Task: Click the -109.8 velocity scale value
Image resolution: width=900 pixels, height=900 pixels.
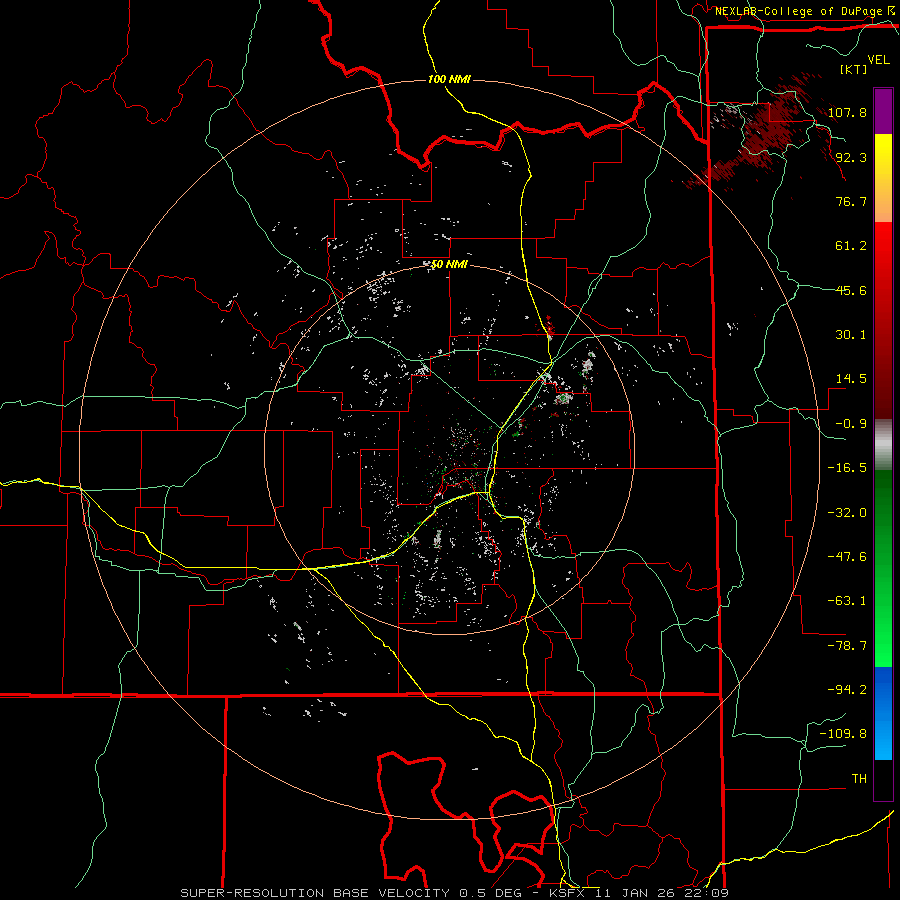Action: tap(843, 734)
